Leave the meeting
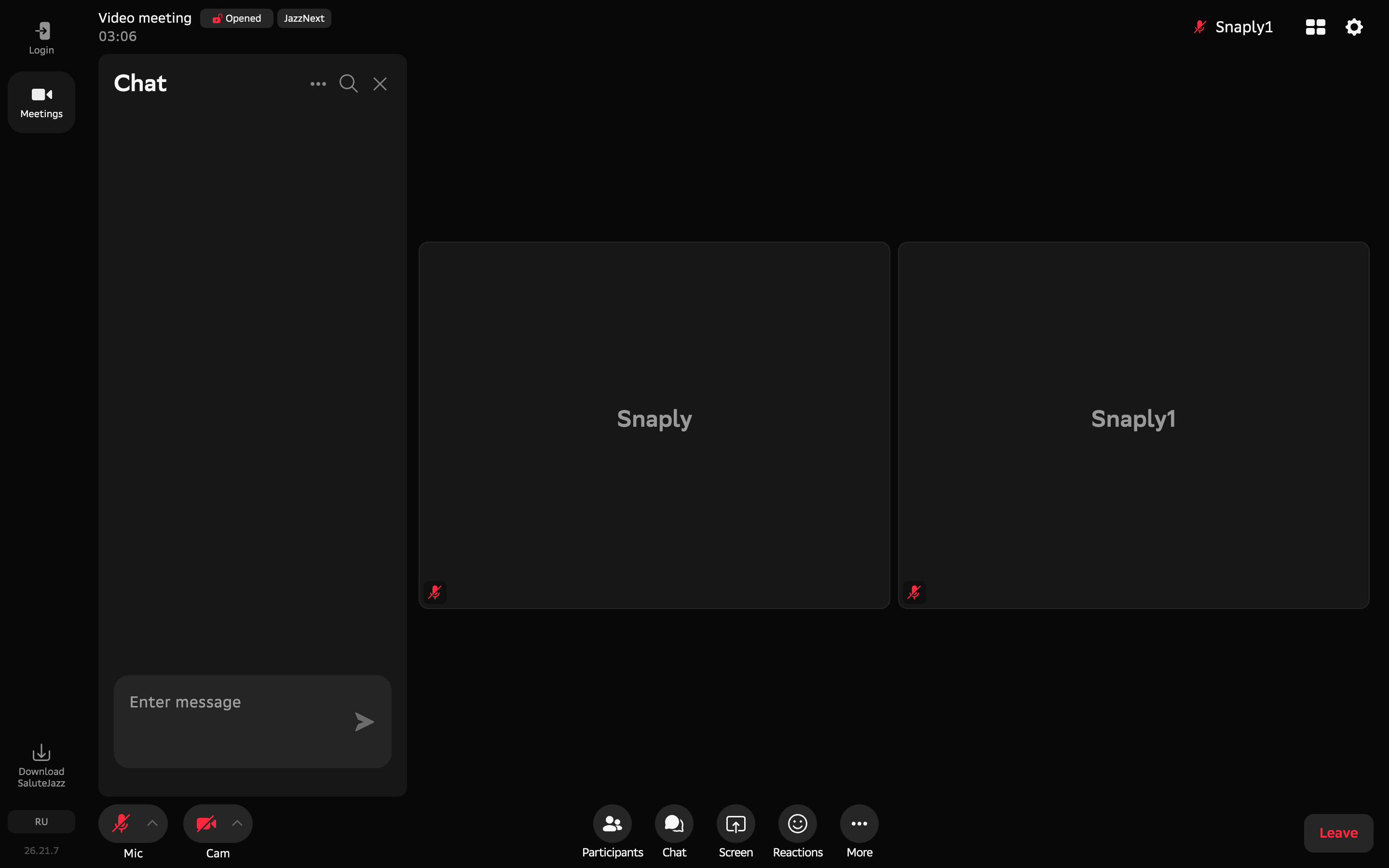Image resolution: width=1389 pixels, height=868 pixels. [x=1338, y=833]
